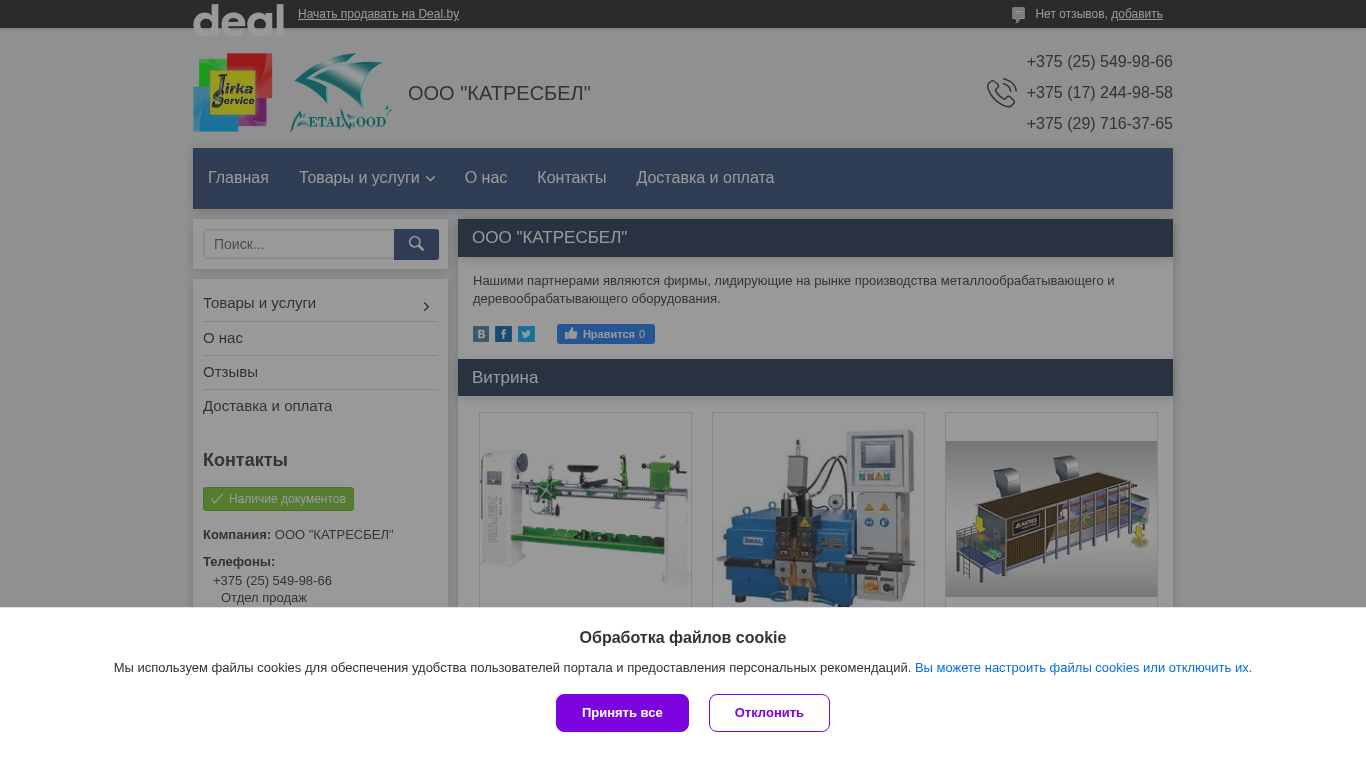The image size is (1366, 768).
Task: Select Доставка и оплата in the sidebar
Action: coord(267,406)
